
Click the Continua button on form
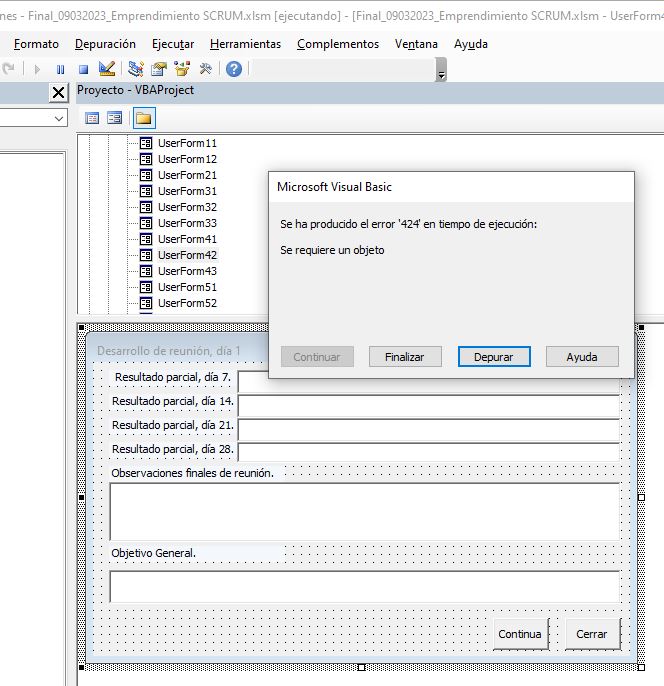pyautogui.click(x=520, y=634)
